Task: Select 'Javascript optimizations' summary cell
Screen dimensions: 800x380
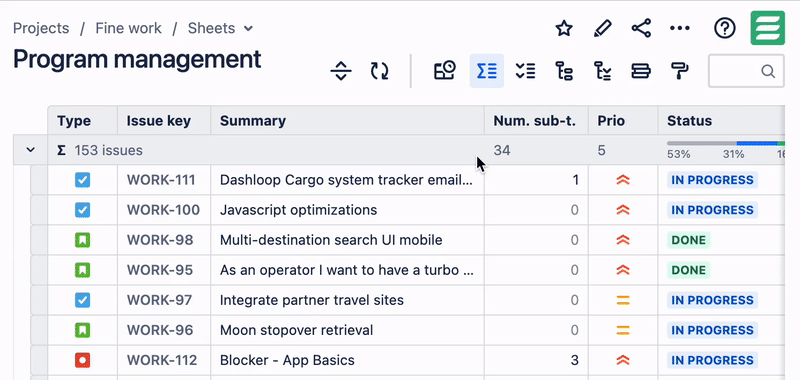Action: (x=347, y=210)
